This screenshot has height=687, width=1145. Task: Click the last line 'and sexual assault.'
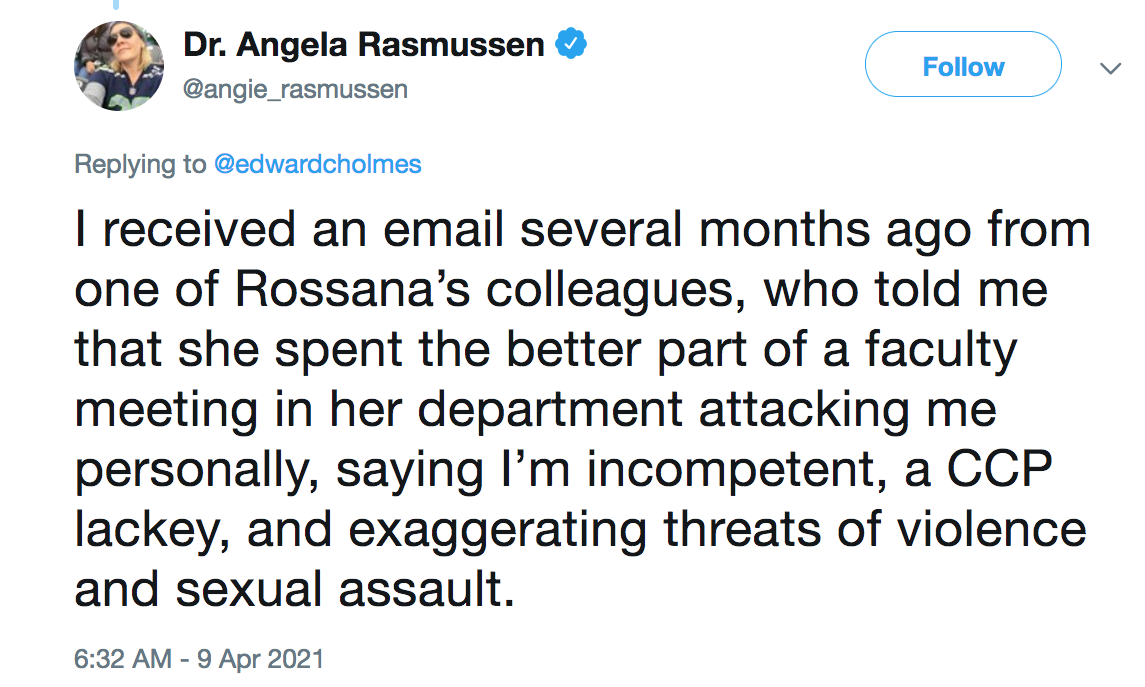coord(295,591)
